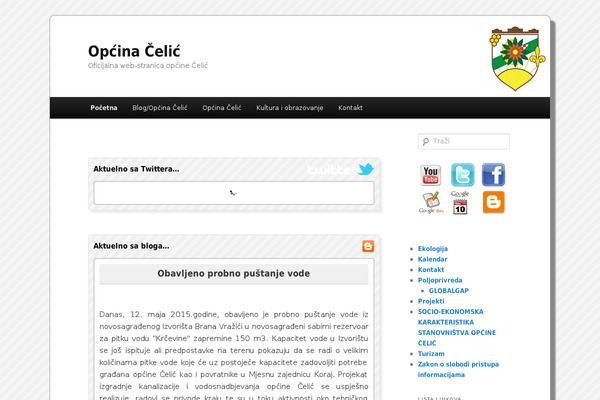This screenshot has width=600, height=400.
Task: Open Kultura i obrazovanje menu
Action: pos(290,108)
